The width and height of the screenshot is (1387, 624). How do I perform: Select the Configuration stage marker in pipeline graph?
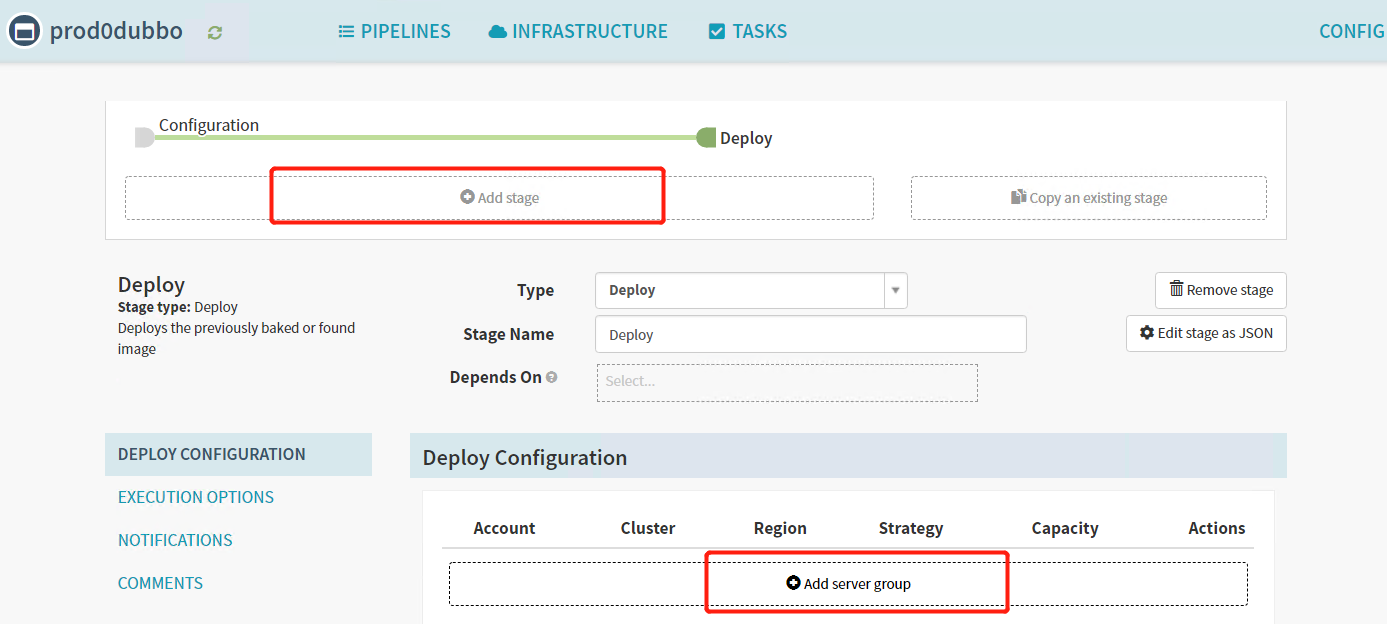click(145, 137)
